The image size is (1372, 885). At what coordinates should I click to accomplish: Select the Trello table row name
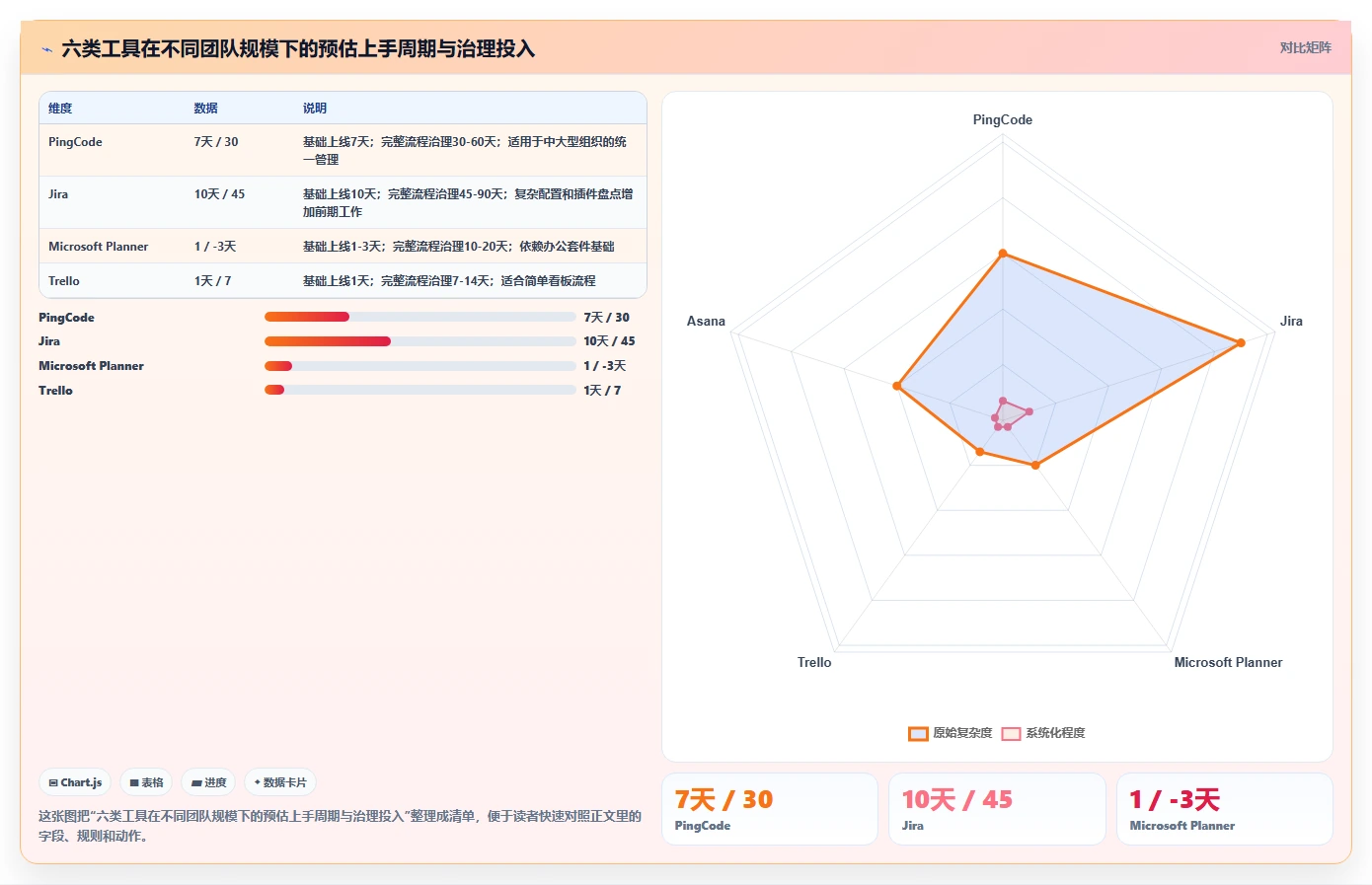[64, 281]
